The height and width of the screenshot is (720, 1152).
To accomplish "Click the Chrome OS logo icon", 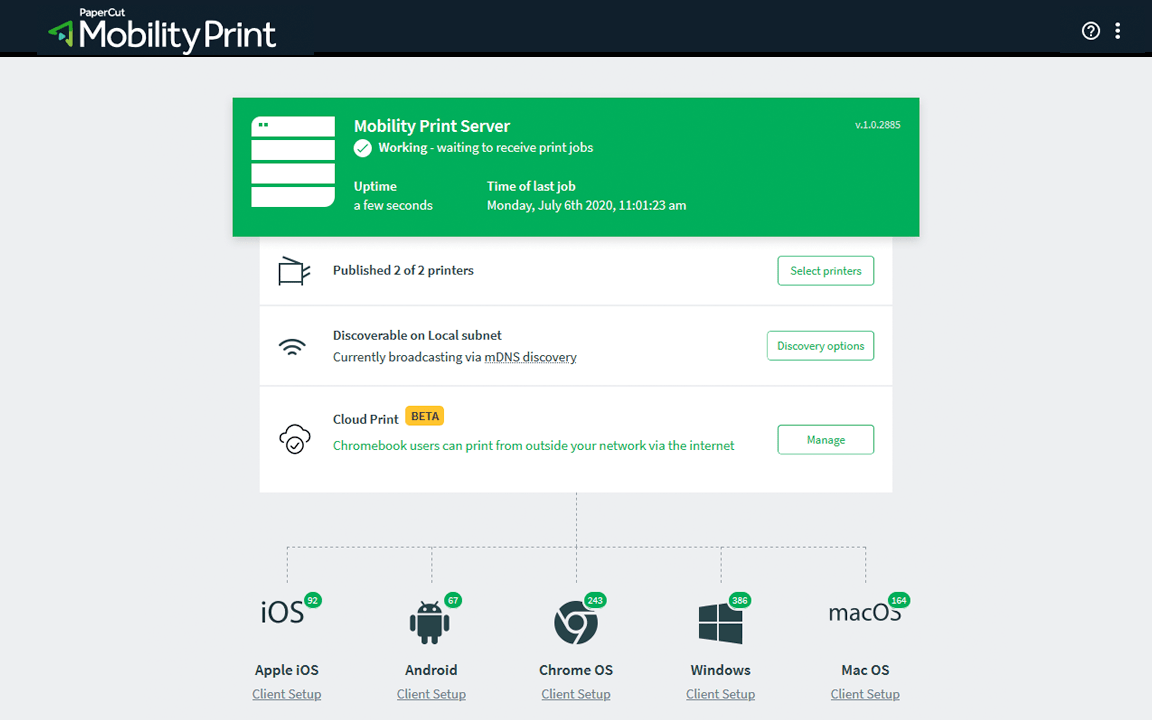I will pos(575,622).
